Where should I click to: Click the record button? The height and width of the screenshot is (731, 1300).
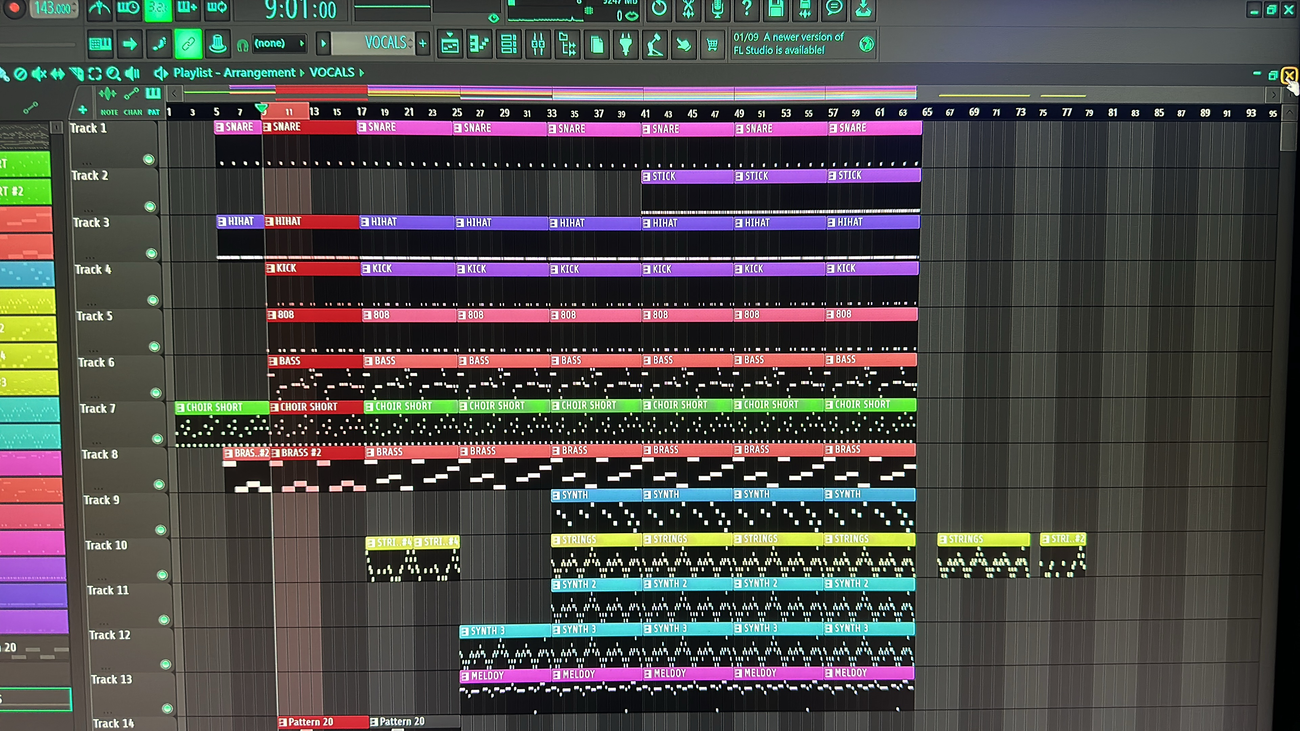(x=14, y=8)
